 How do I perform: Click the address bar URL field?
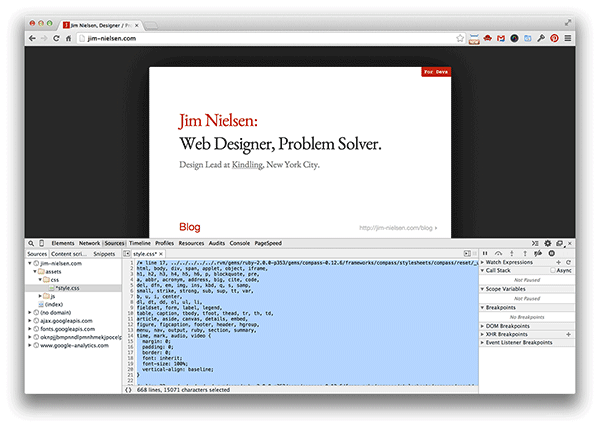point(268,38)
